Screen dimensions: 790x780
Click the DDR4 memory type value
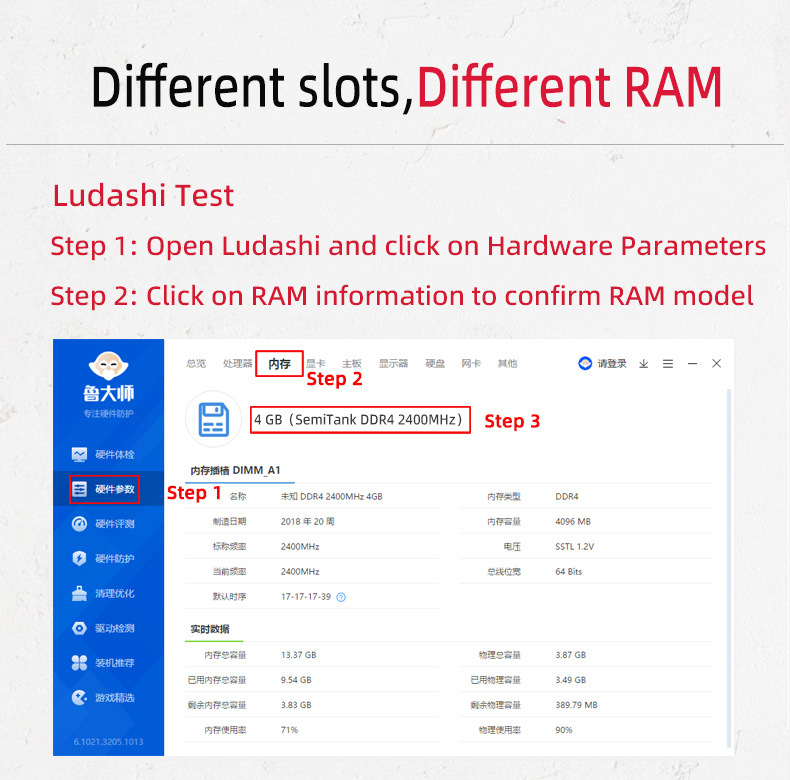click(x=567, y=496)
